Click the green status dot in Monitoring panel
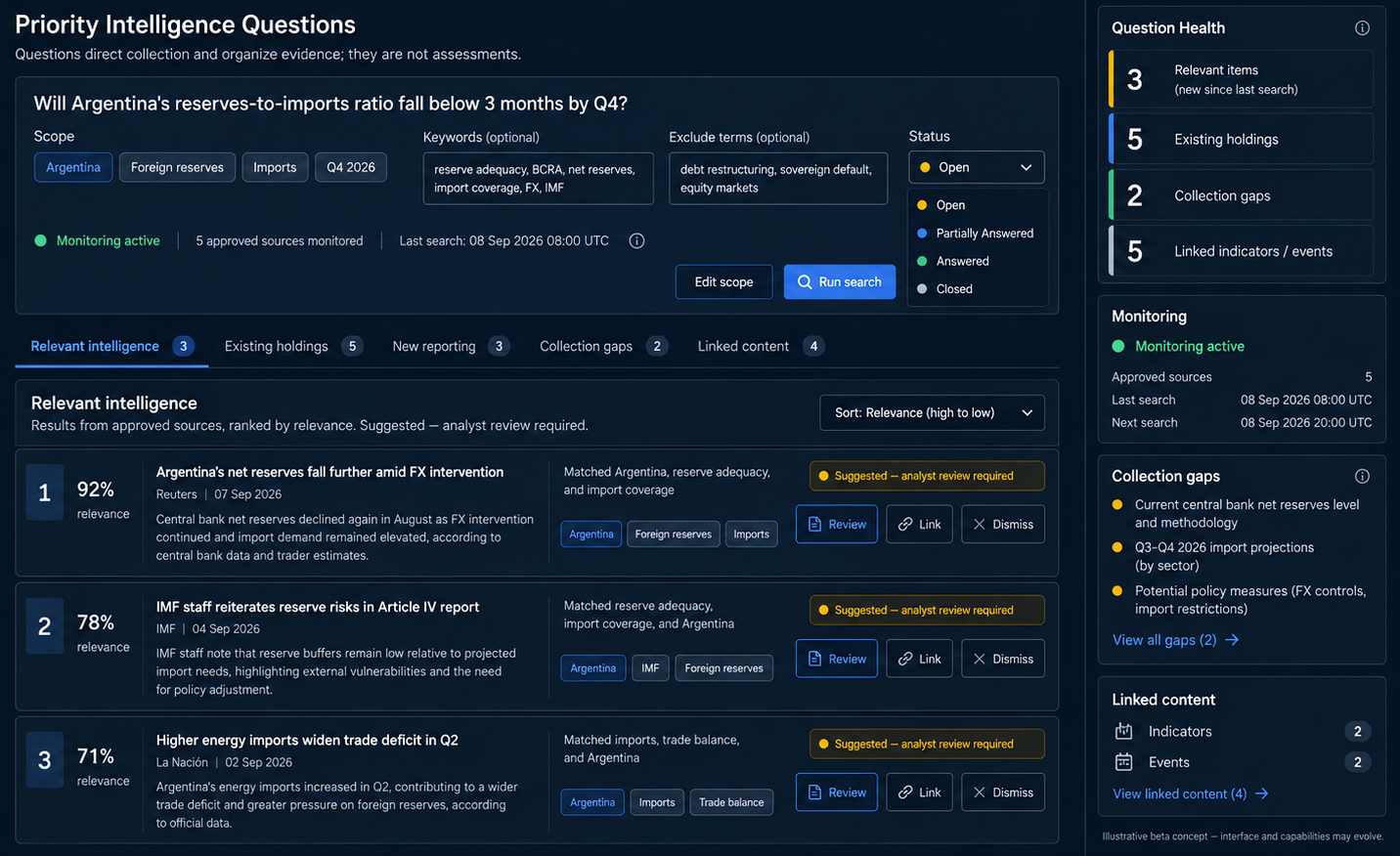Image resolution: width=1400 pixels, height=856 pixels. click(1118, 346)
